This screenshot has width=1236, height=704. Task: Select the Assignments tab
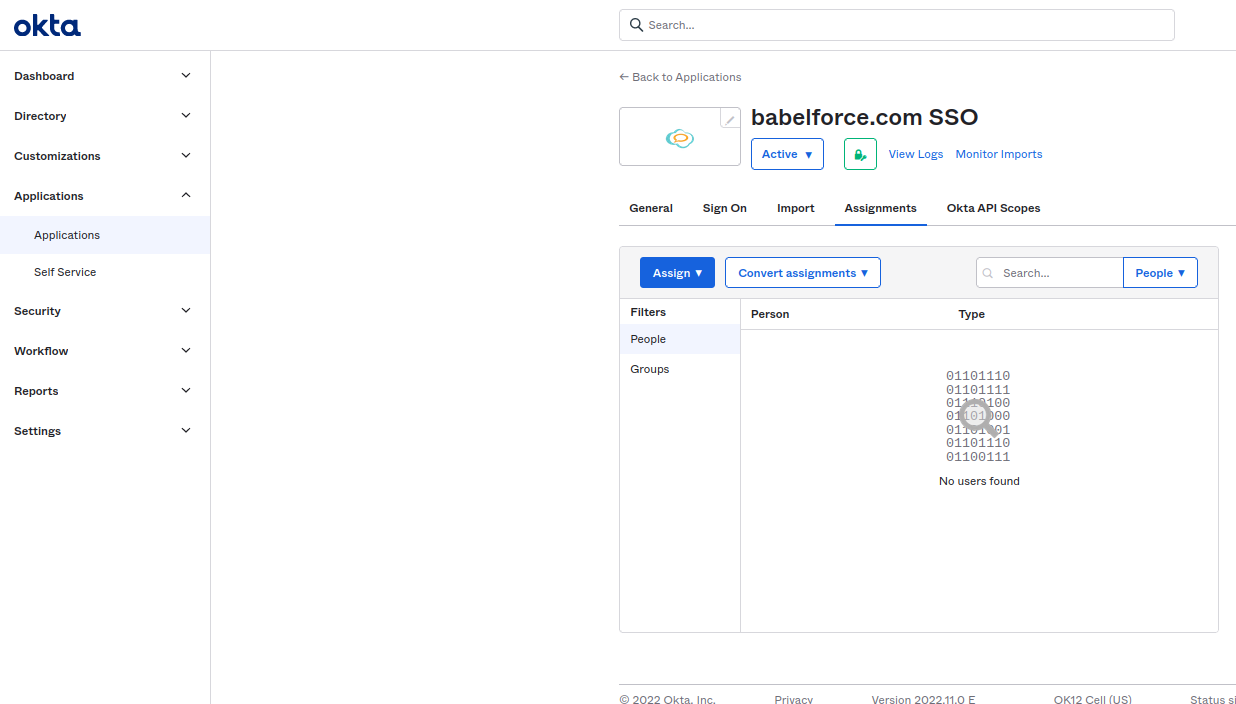[881, 208]
